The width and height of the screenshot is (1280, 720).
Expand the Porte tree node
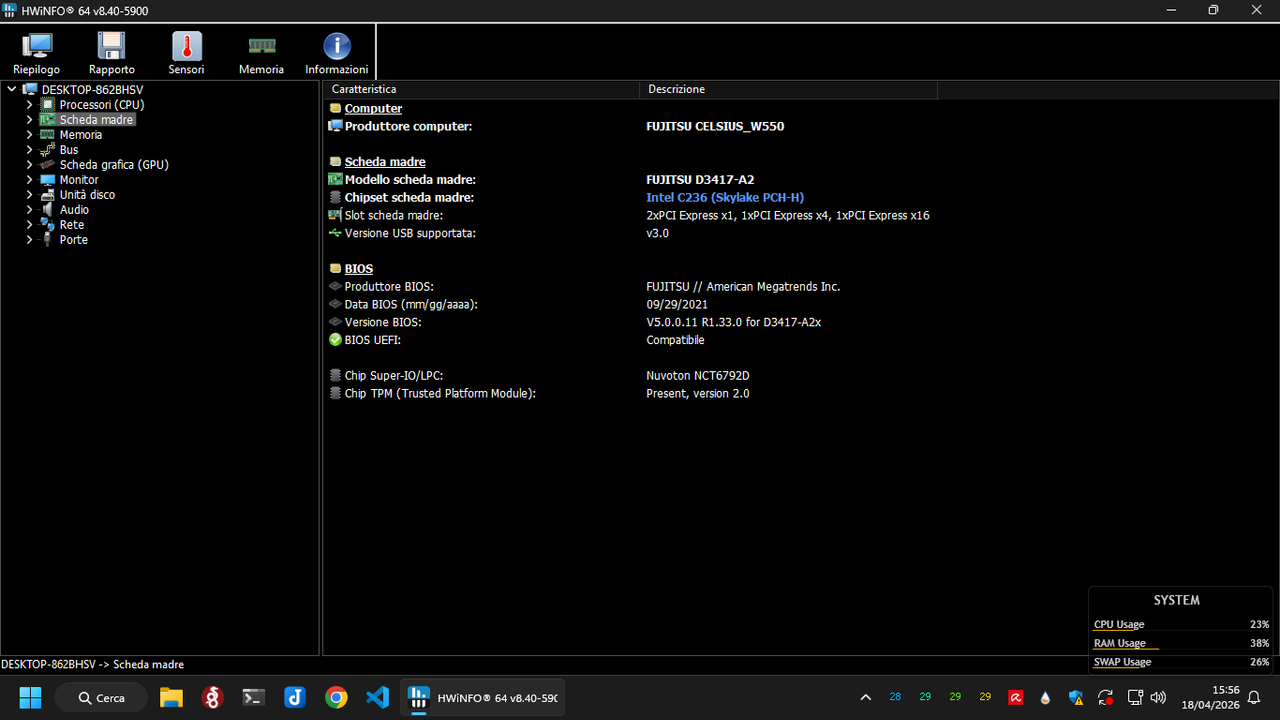(29, 239)
